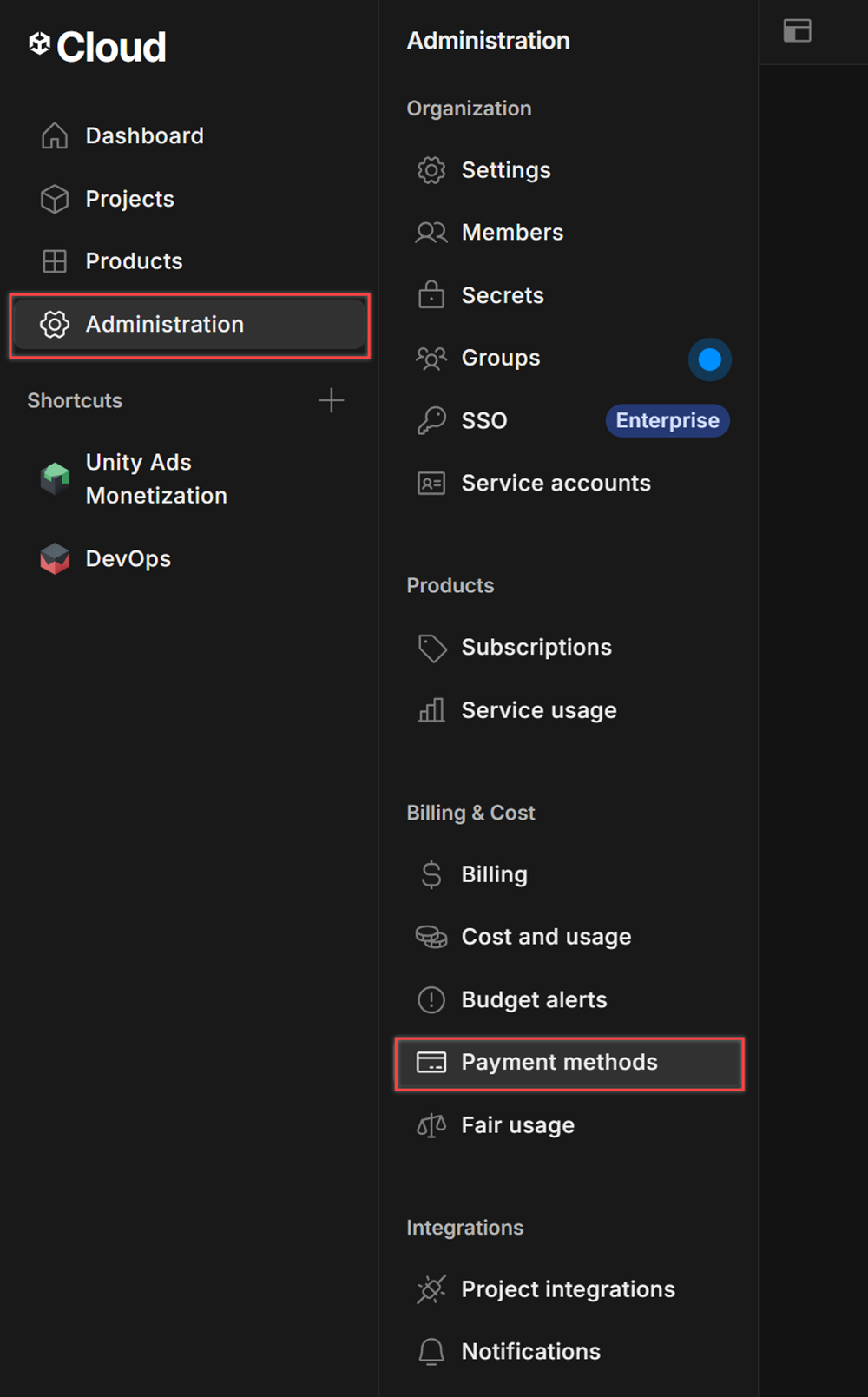The width and height of the screenshot is (868, 1397).
Task: Click the Enterprise badge beside SSO
Action: 667,420
